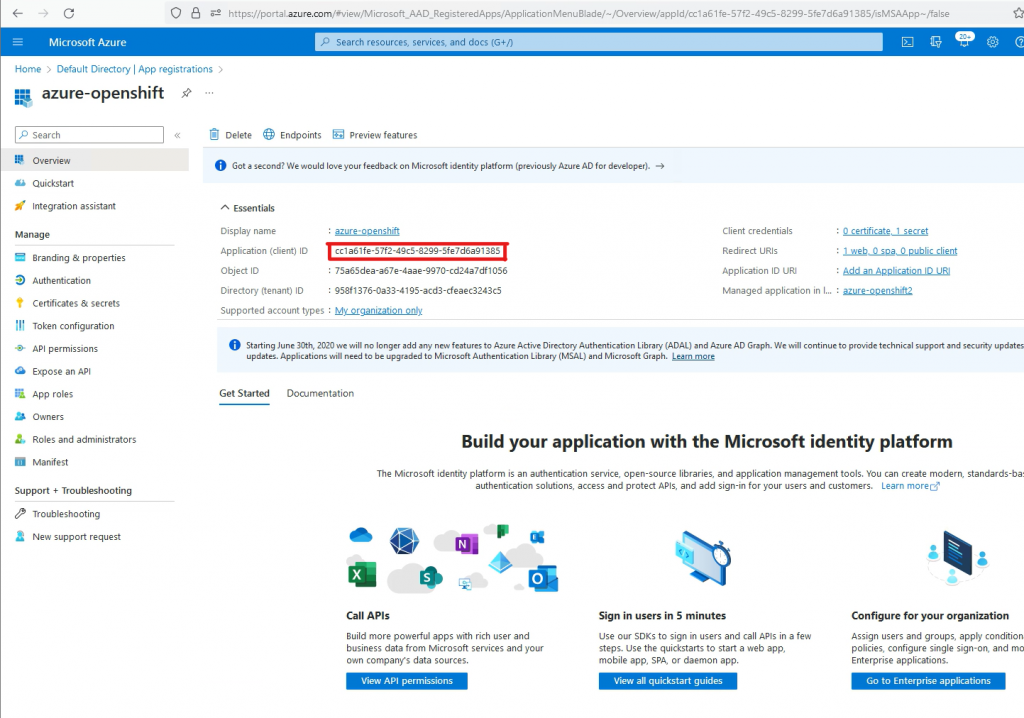
Task: Open Preview features
Action: tap(375, 135)
